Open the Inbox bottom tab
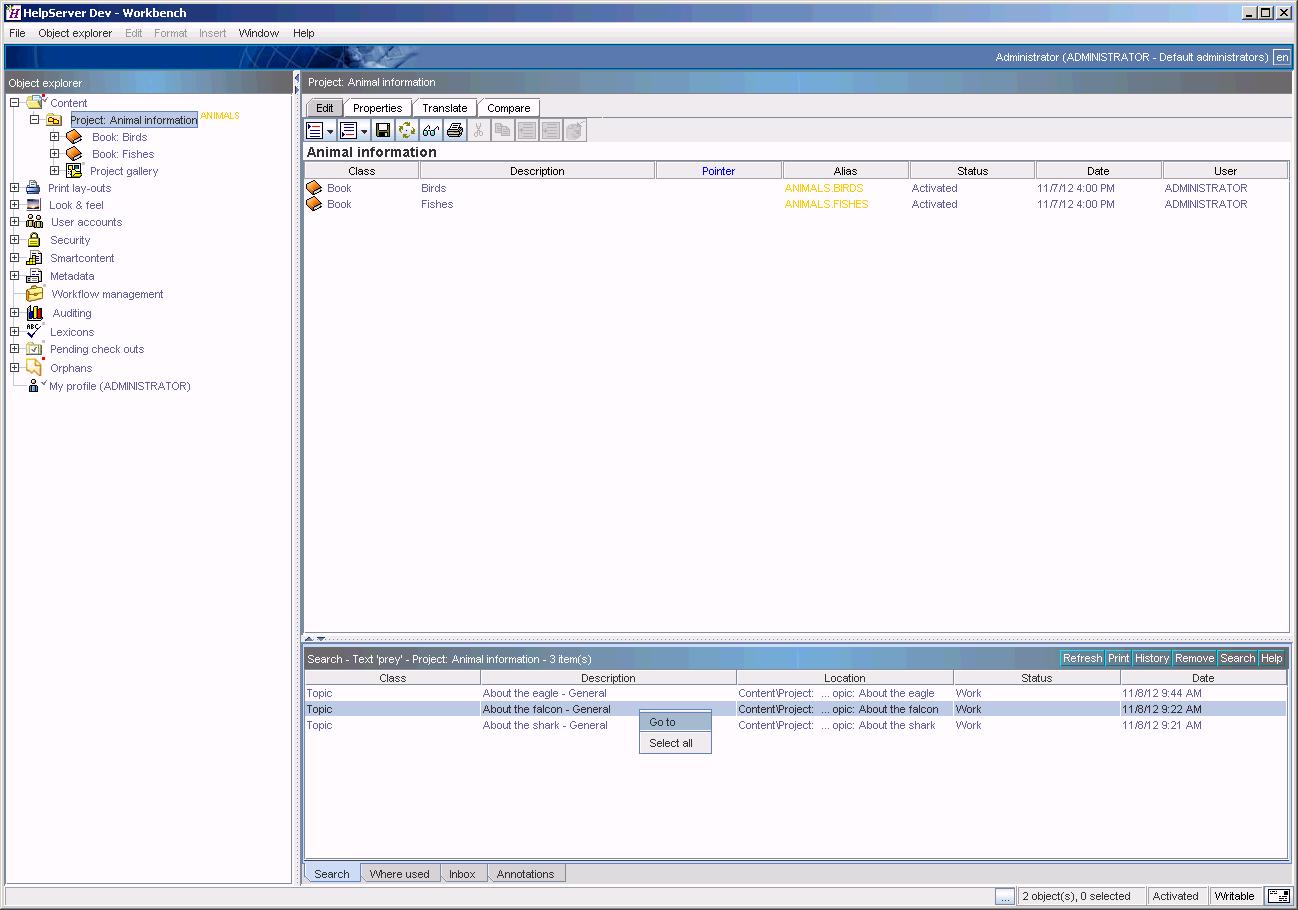The image size is (1298, 910). (x=462, y=874)
